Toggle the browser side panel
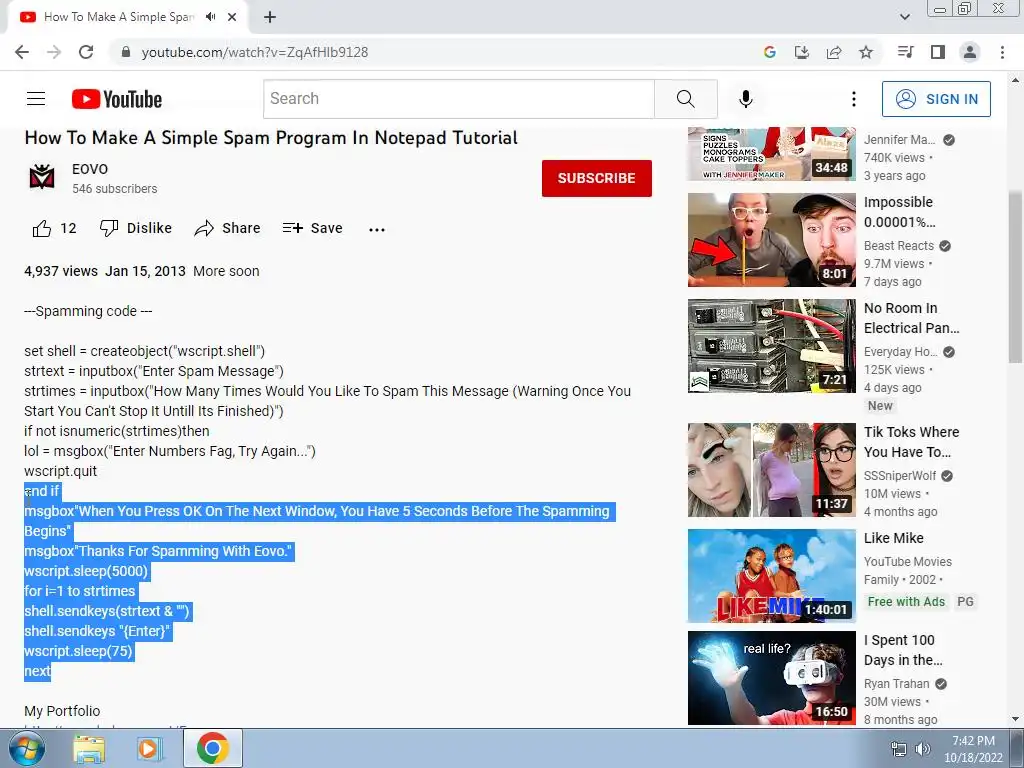The image size is (1024, 768). (938, 52)
